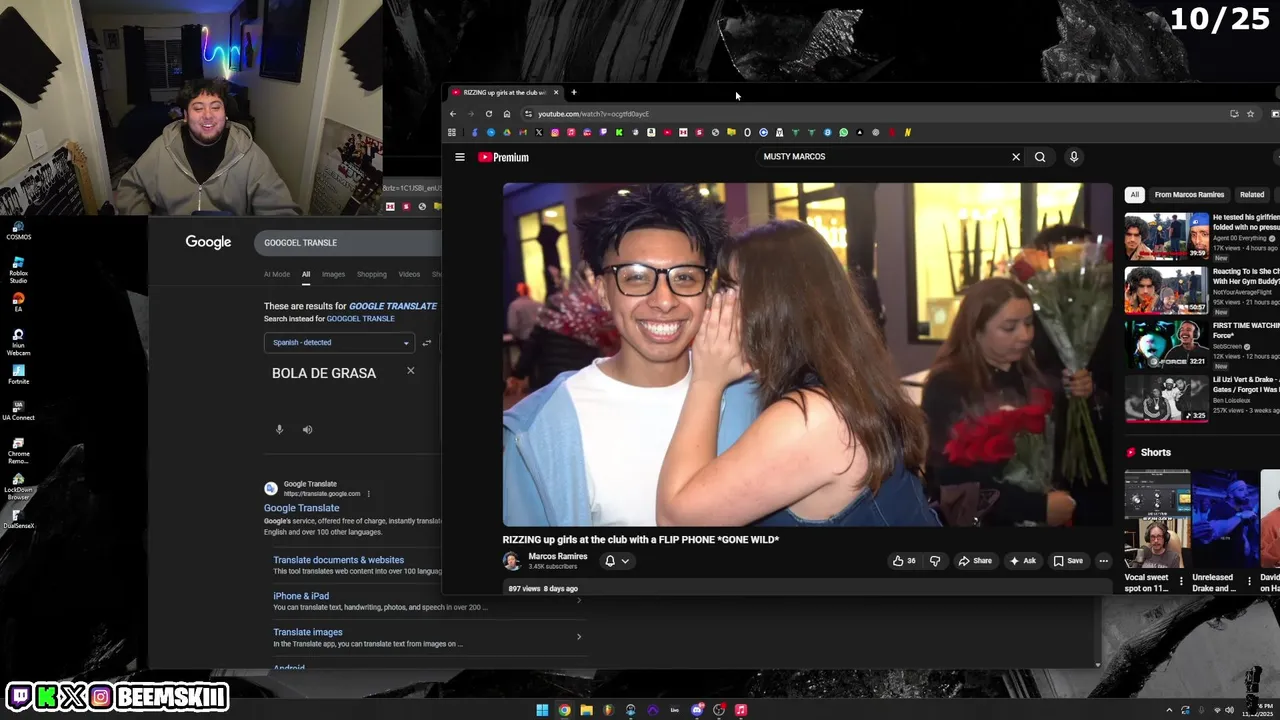Clear the MUSTY MARCOS search text
This screenshot has height=720, width=1280.
1016,157
